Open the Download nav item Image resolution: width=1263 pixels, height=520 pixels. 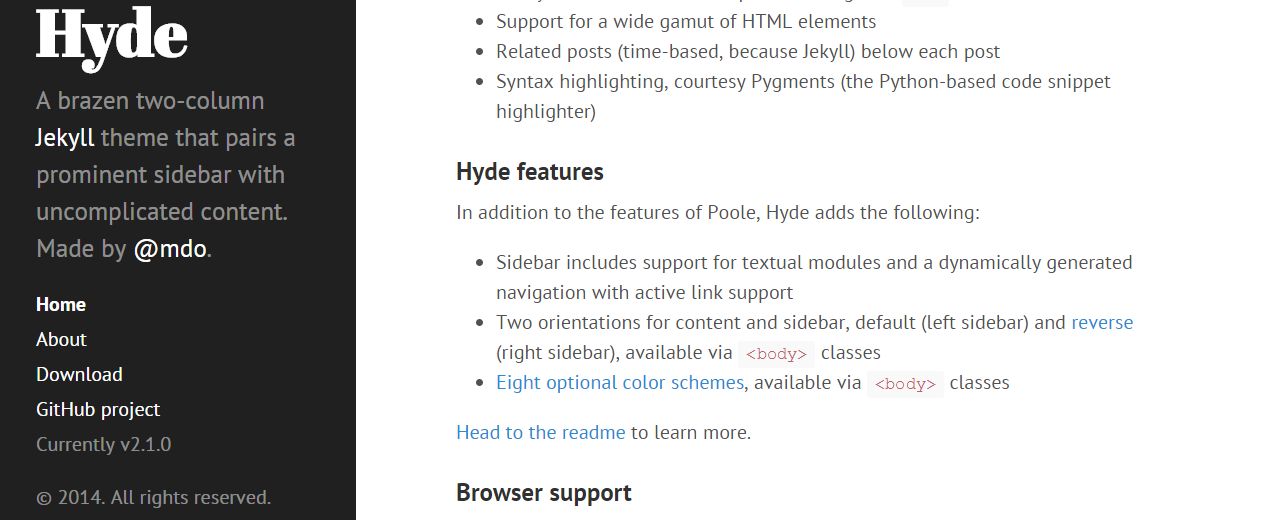click(79, 374)
